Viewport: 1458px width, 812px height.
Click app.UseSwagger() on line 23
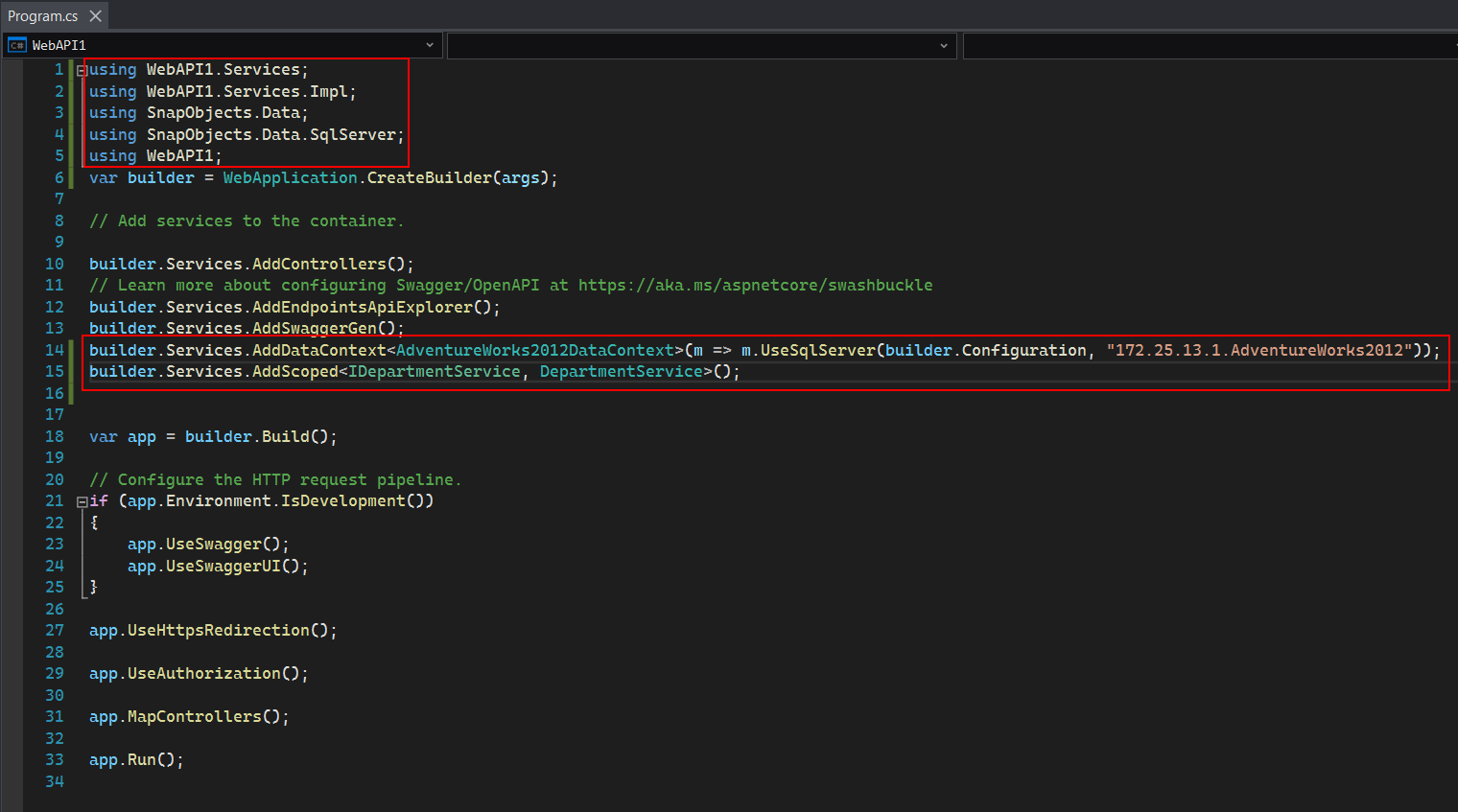tap(203, 545)
